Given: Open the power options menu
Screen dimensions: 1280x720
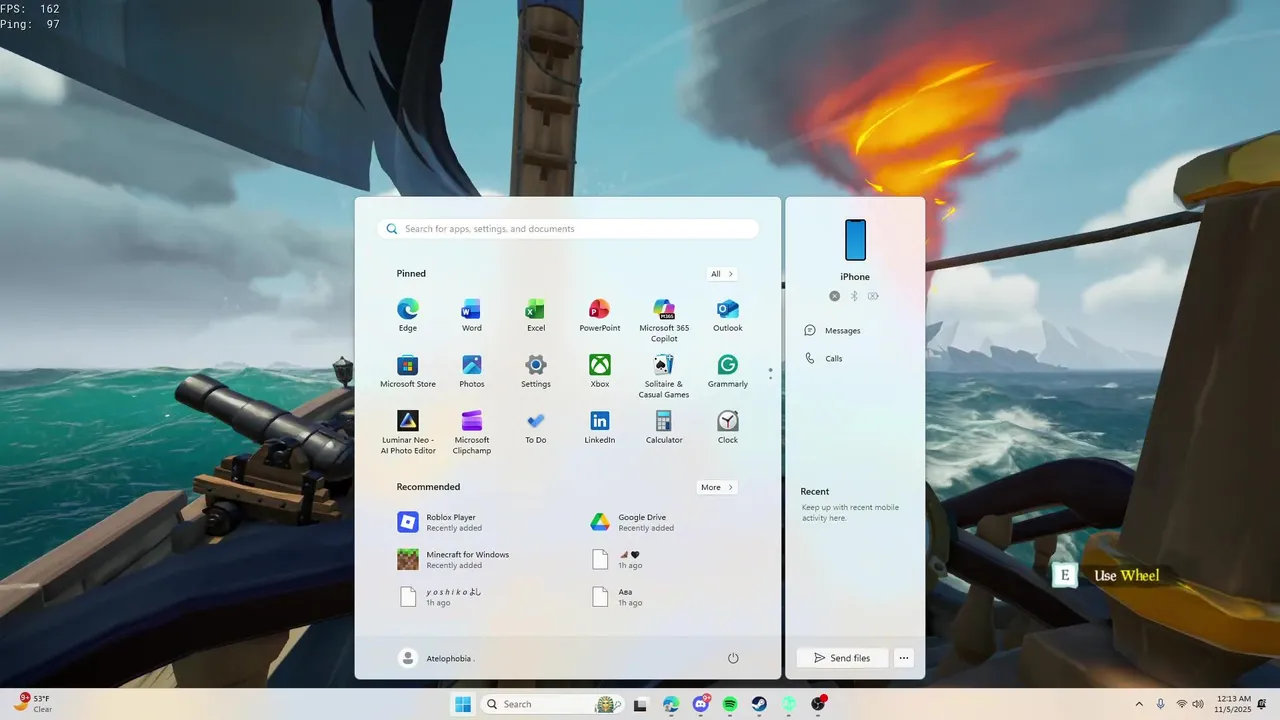Looking at the screenshot, I should coord(733,658).
